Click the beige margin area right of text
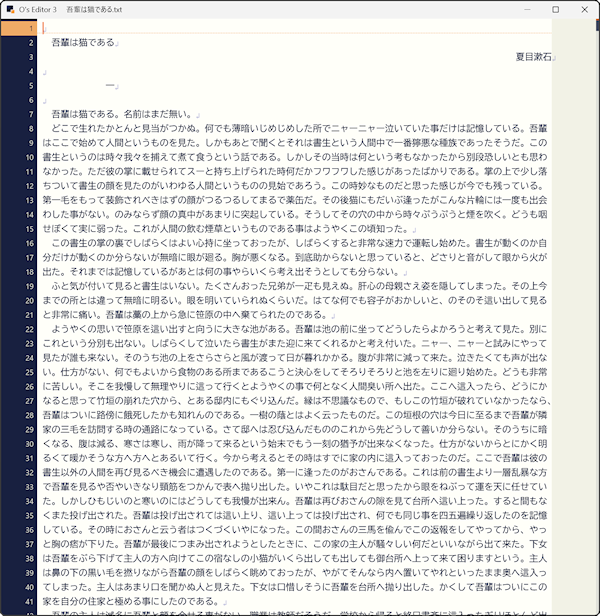Image resolution: width=600 pixels, height=616 pixels. [x=566, y=300]
